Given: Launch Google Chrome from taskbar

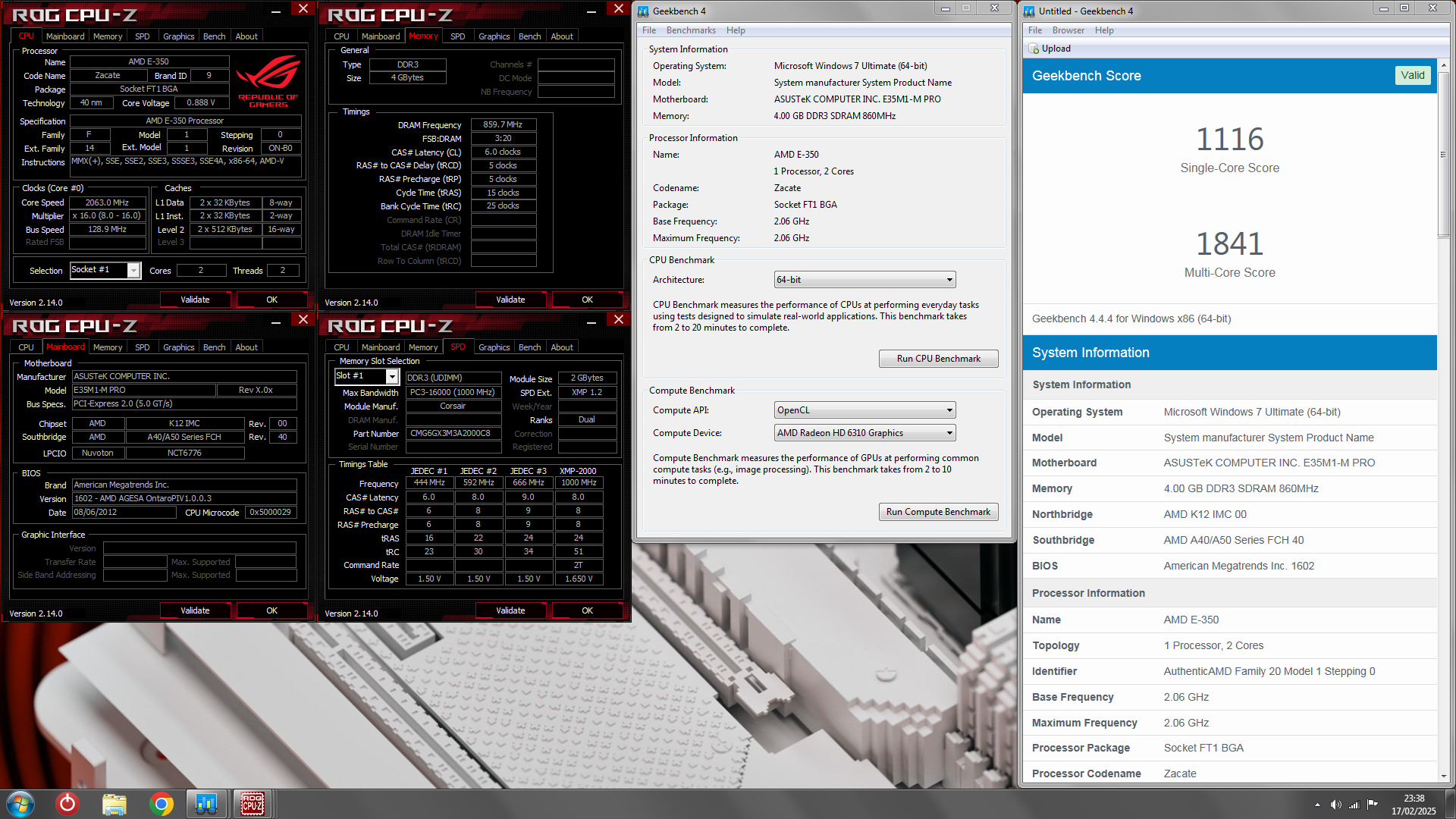Looking at the screenshot, I should pyautogui.click(x=161, y=804).
